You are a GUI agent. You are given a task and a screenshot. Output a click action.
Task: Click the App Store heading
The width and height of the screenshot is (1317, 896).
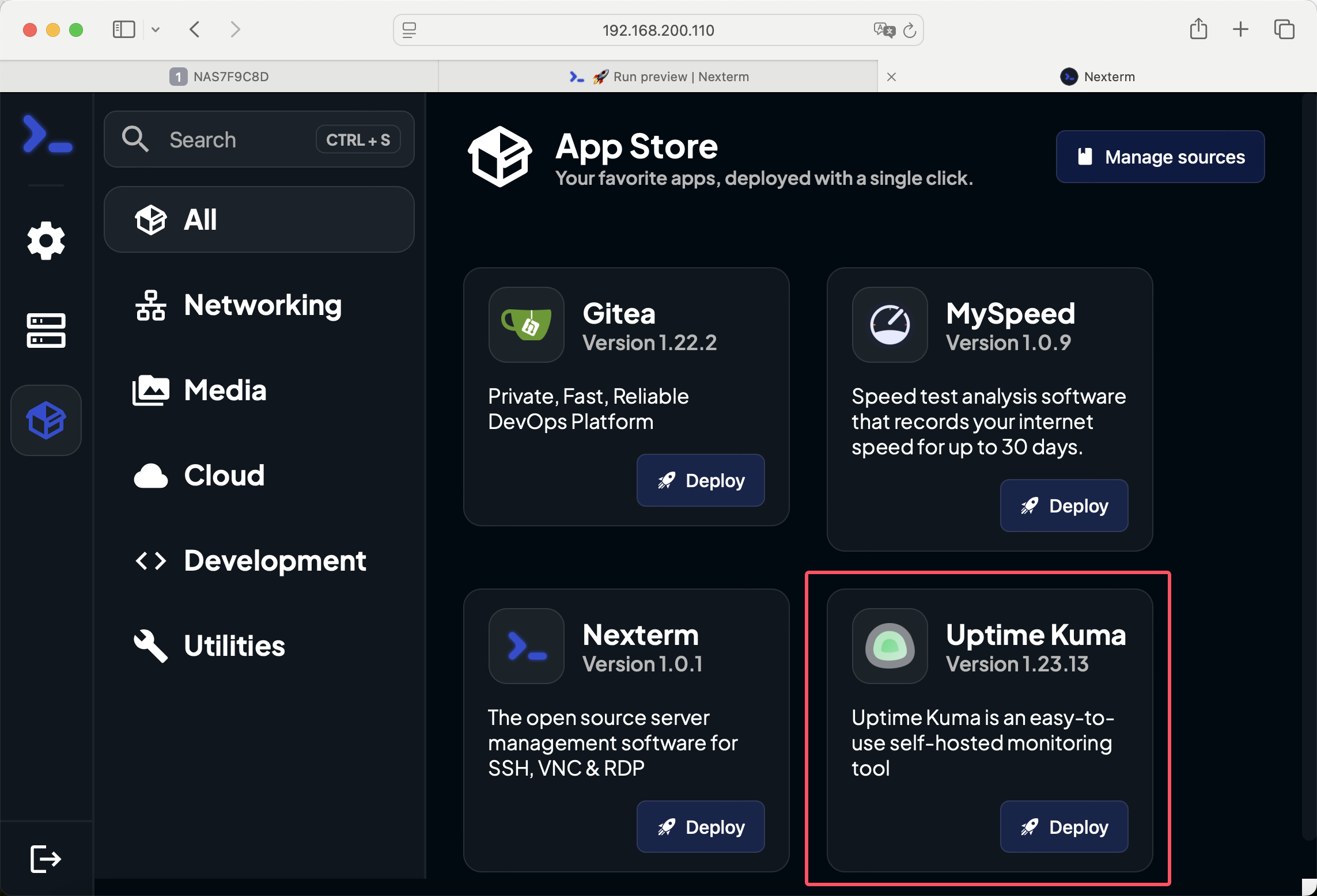637,146
